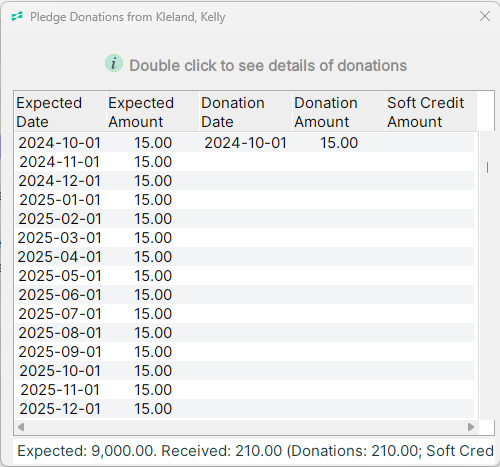Click the vertical scrollbar thumb
This screenshot has height=467, width=500.
pyautogui.click(x=487, y=167)
